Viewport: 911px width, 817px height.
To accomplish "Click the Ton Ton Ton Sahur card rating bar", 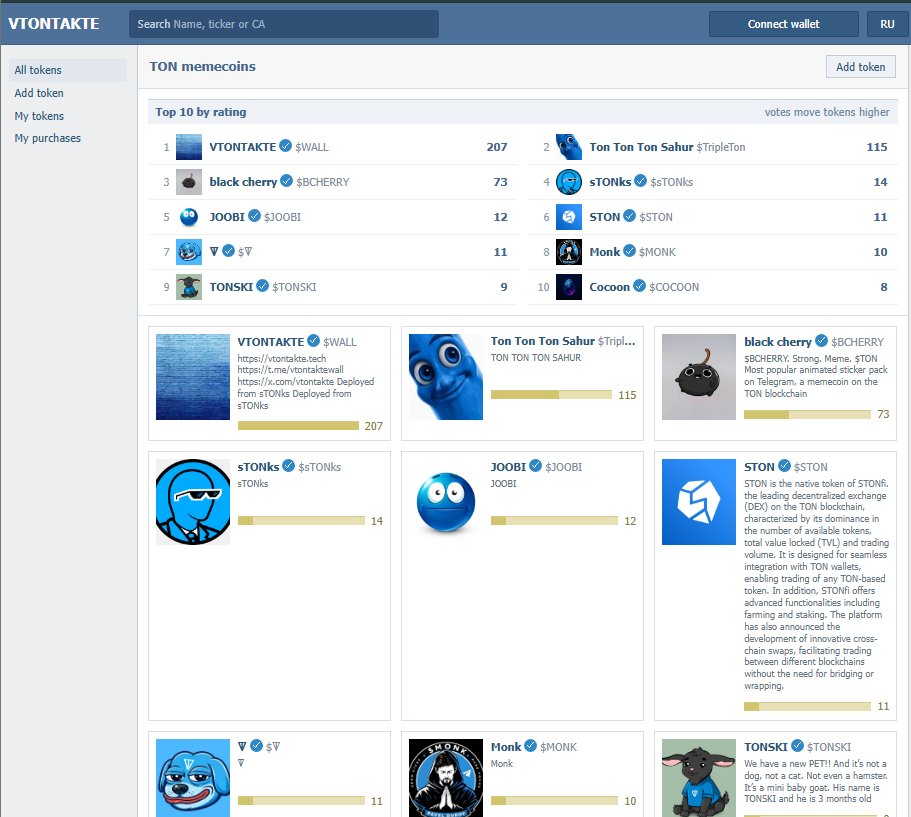I will [551, 395].
